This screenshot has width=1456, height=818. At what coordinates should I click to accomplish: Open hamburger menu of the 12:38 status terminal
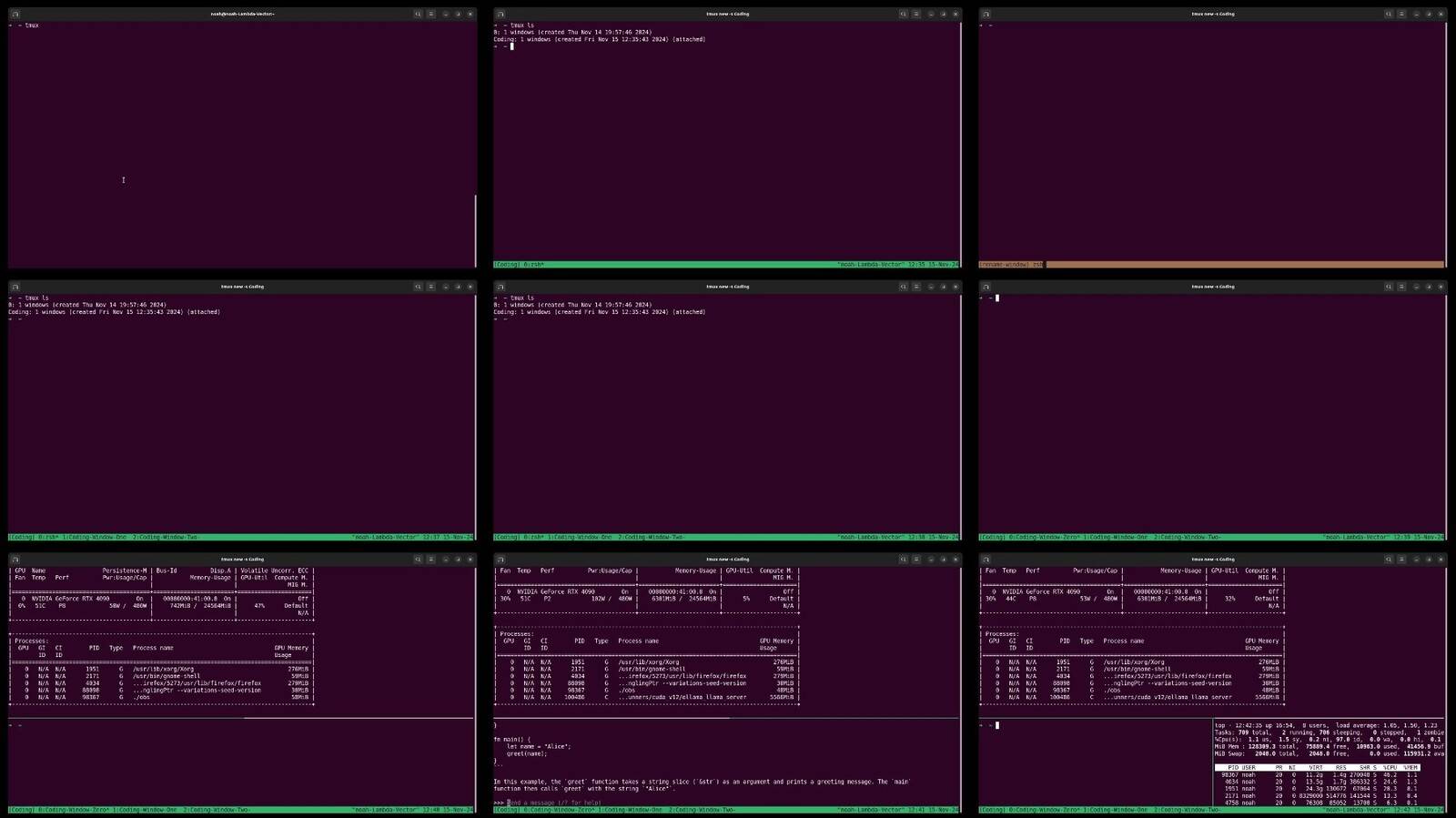click(x=916, y=287)
